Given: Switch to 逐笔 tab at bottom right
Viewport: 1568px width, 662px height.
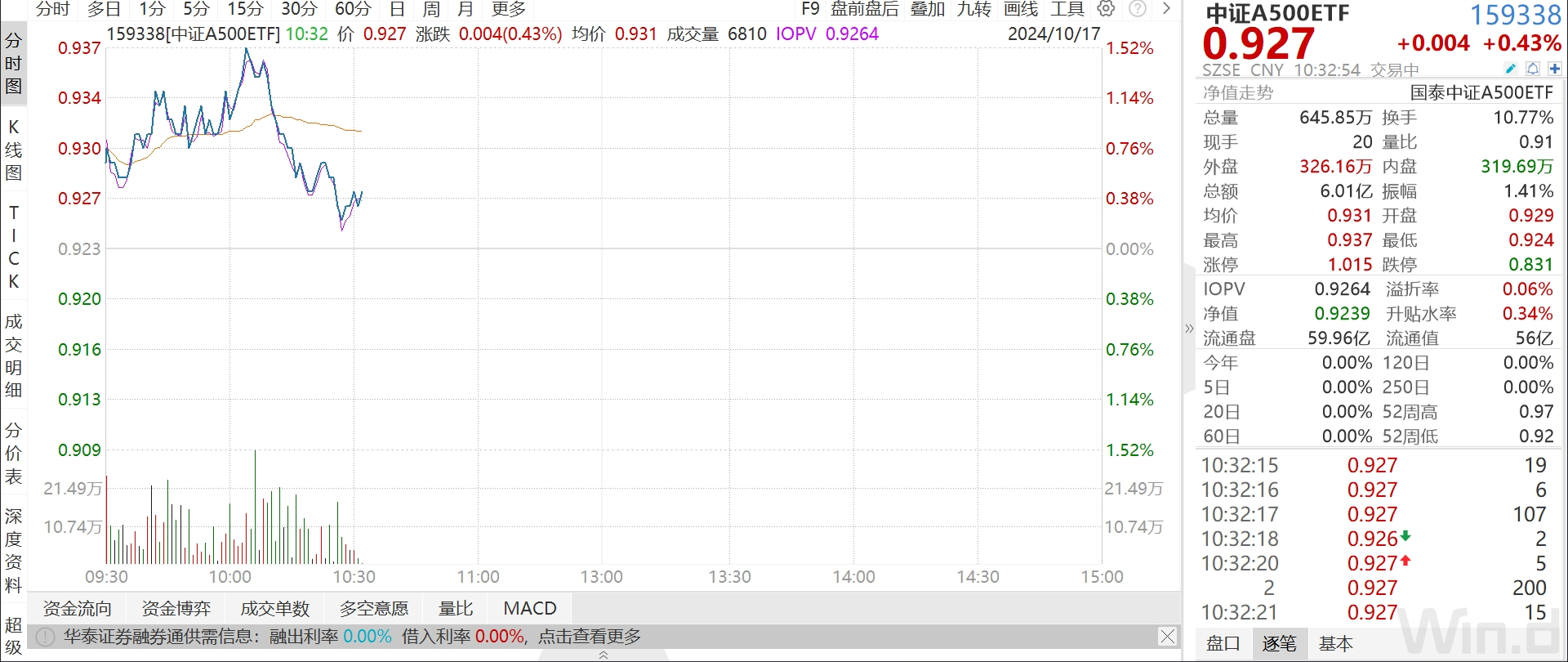Looking at the screenshot, I should tap(1279, 644).
